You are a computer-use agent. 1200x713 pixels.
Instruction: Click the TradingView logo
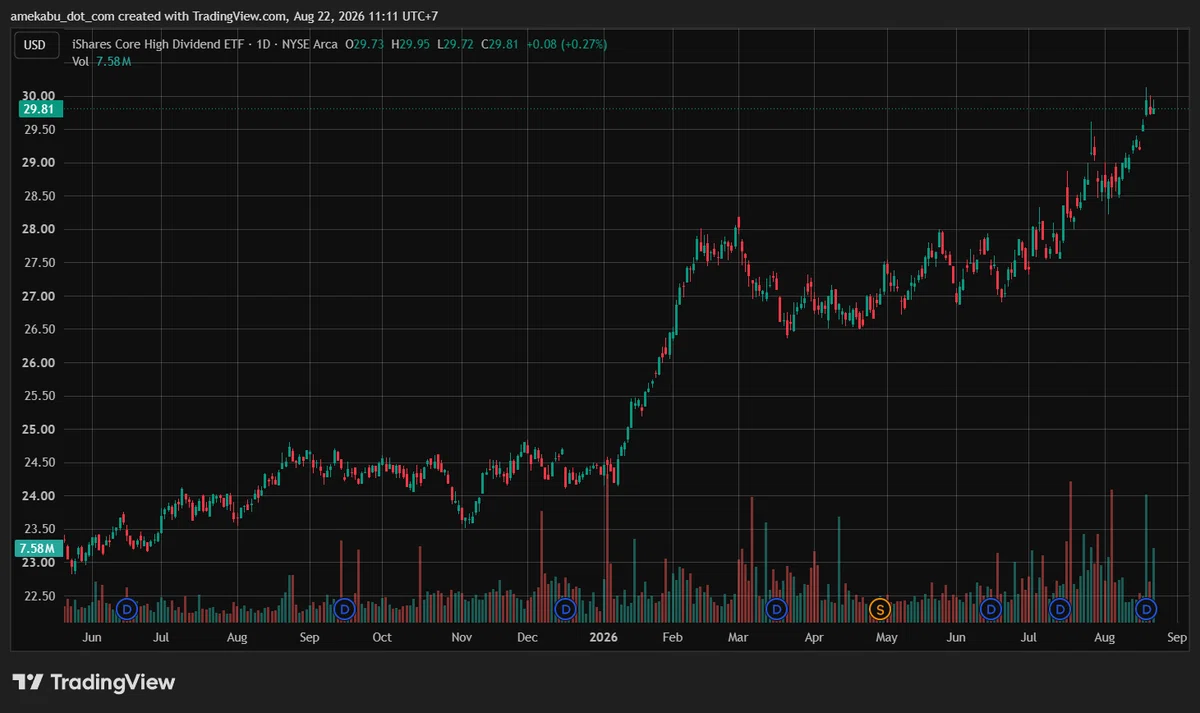click(94, 682)
